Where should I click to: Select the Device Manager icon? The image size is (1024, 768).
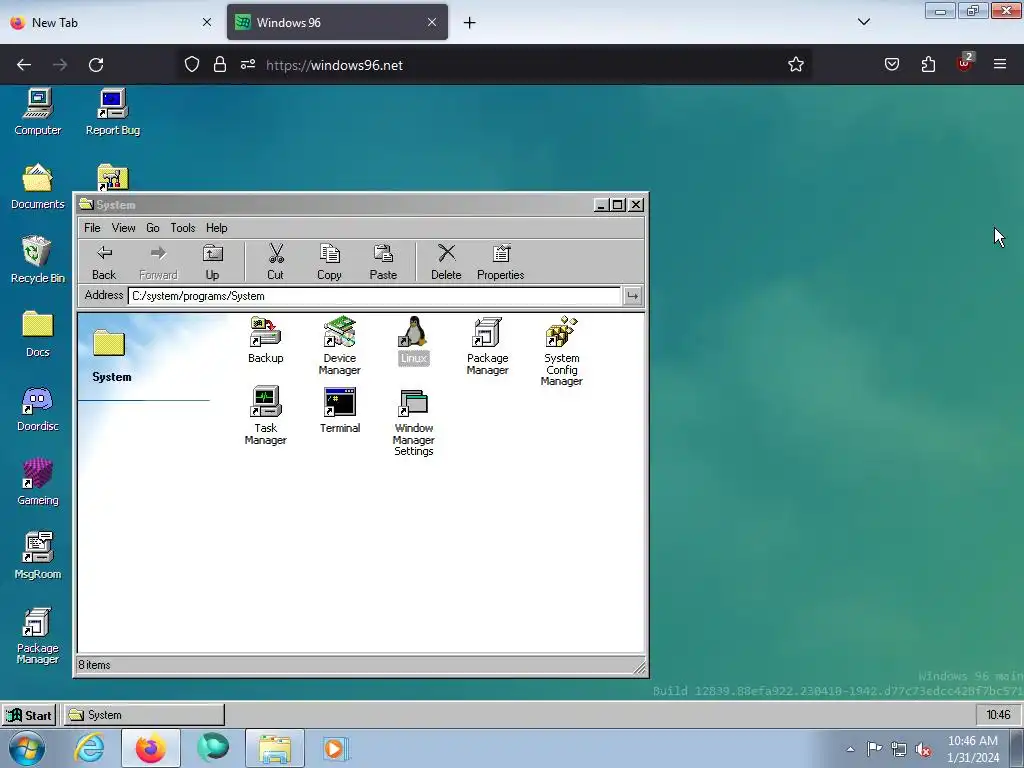pyautogui.click(x=340, y=345)
